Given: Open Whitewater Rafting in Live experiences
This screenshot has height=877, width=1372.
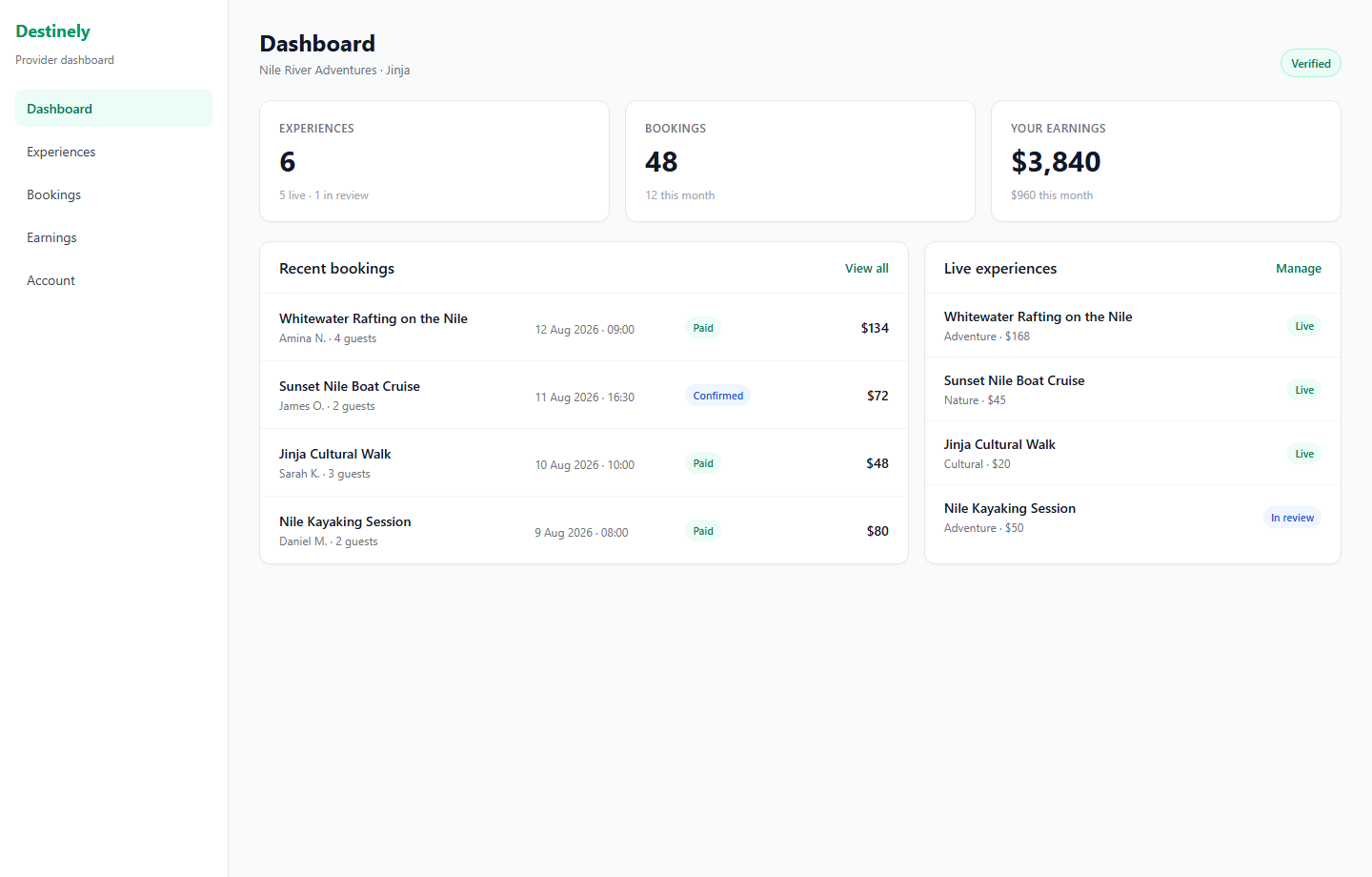Looking at the screenshot, I should point(1133,326).
